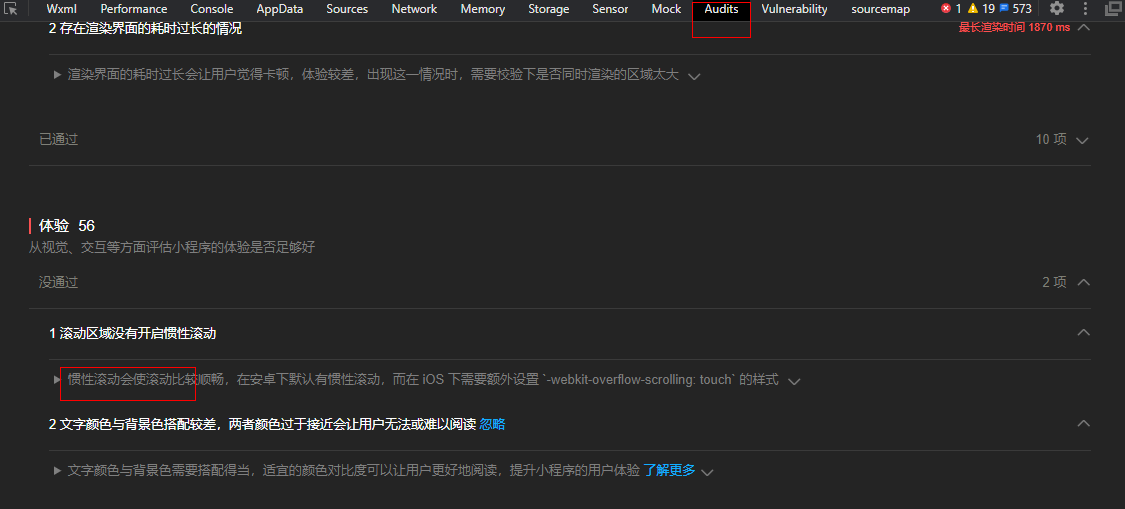Viewport: 1125px width, 509px height.
Task: Click the 从视觉、交互等方面评估小程序 description
Action: click(x=171, y=248)
